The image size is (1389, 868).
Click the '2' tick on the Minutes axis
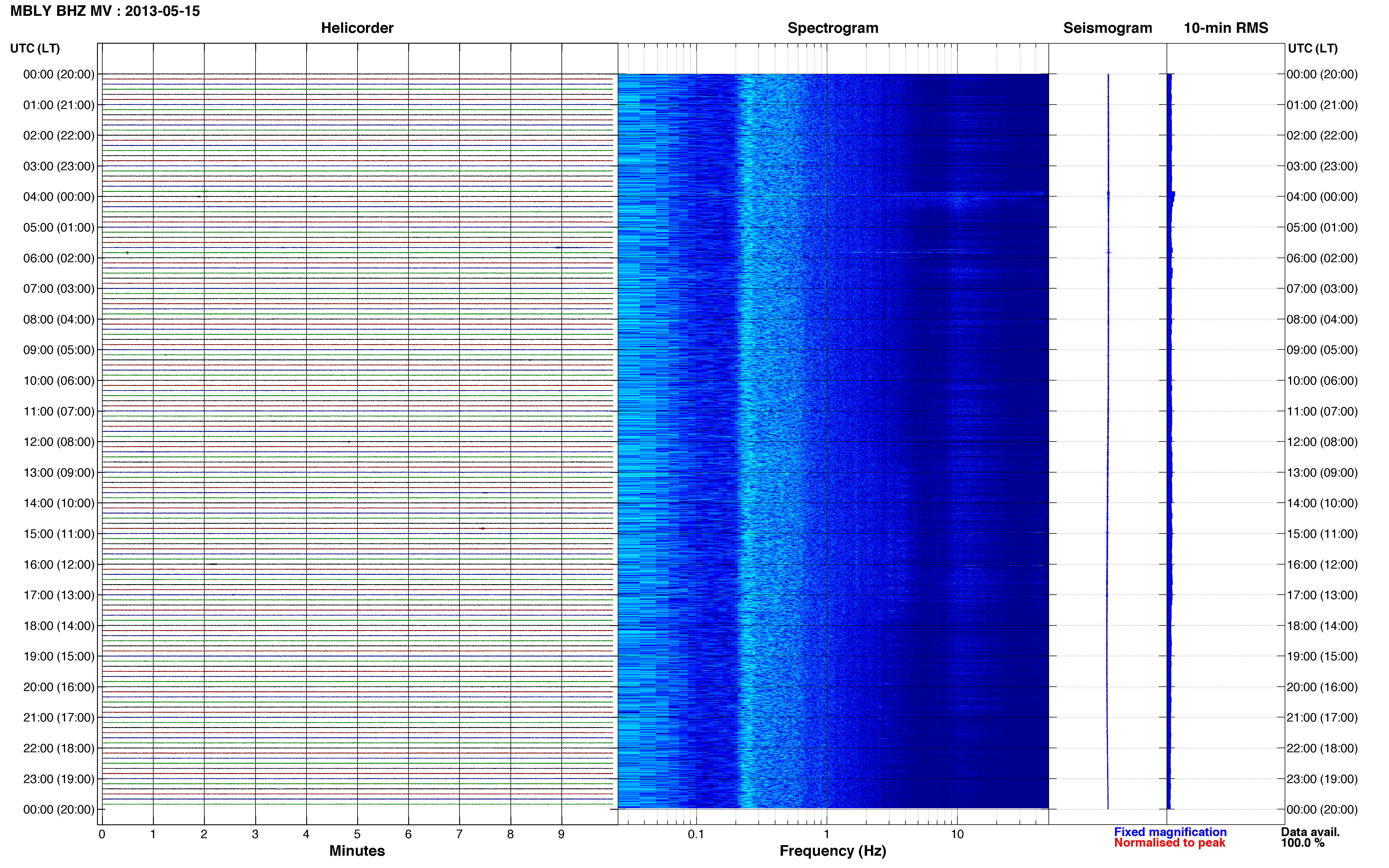click(204, 834)
